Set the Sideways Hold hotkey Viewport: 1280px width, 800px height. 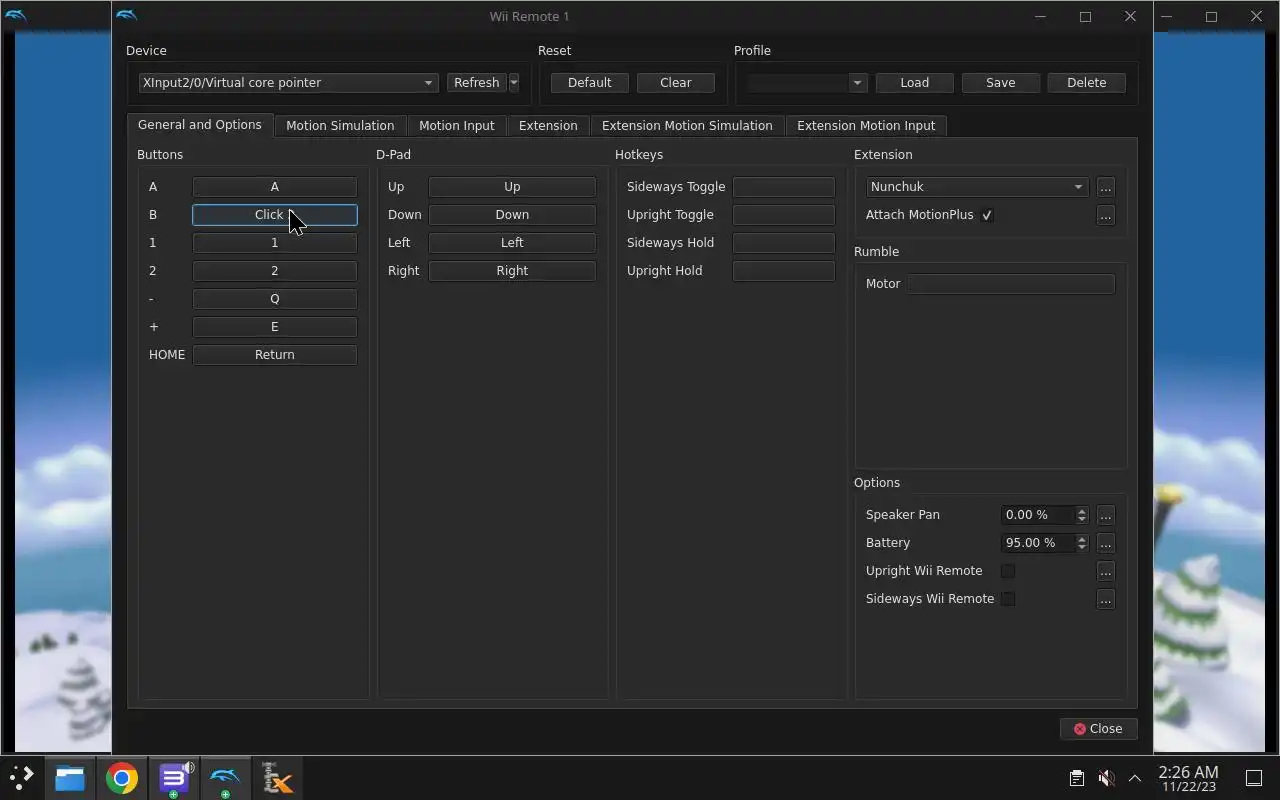tap(784, 243)
